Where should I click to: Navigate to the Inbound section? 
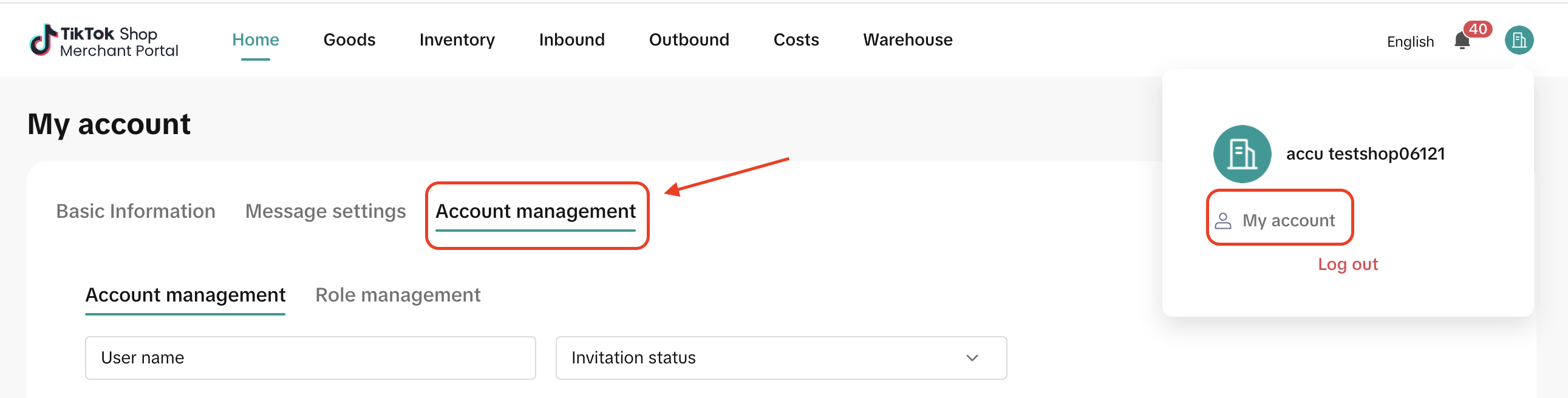571,40
